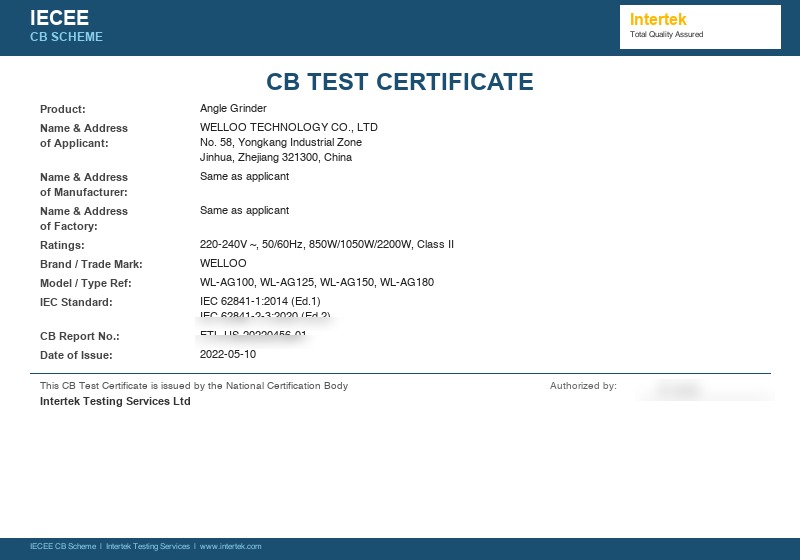Click the Date of Issue: label
This screenshot has width=800, height=560.
76,355
